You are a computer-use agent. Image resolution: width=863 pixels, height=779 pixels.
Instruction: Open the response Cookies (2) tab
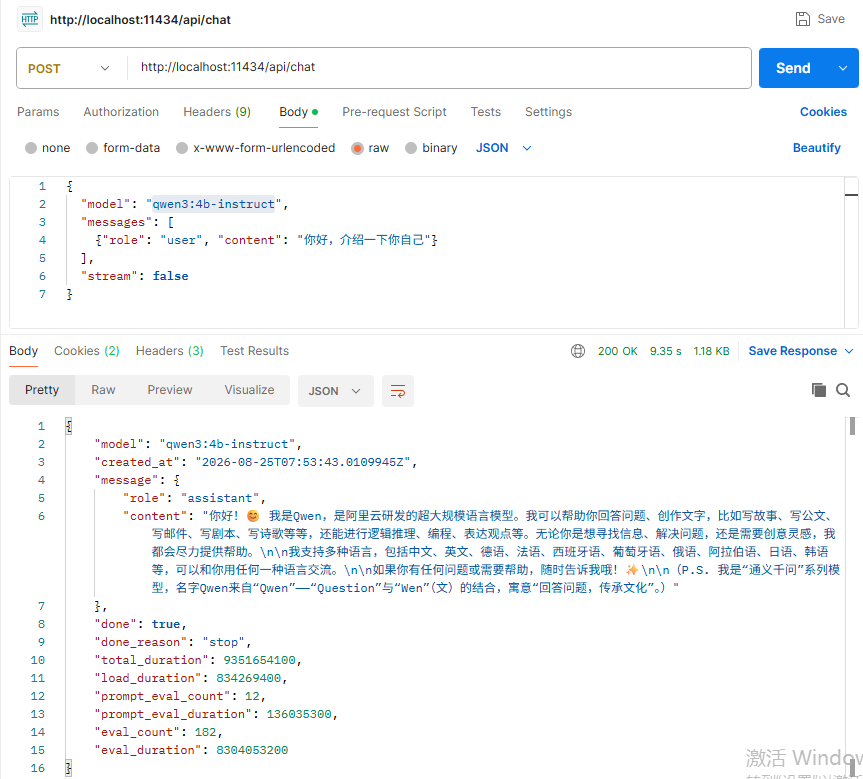click(86, 351)
